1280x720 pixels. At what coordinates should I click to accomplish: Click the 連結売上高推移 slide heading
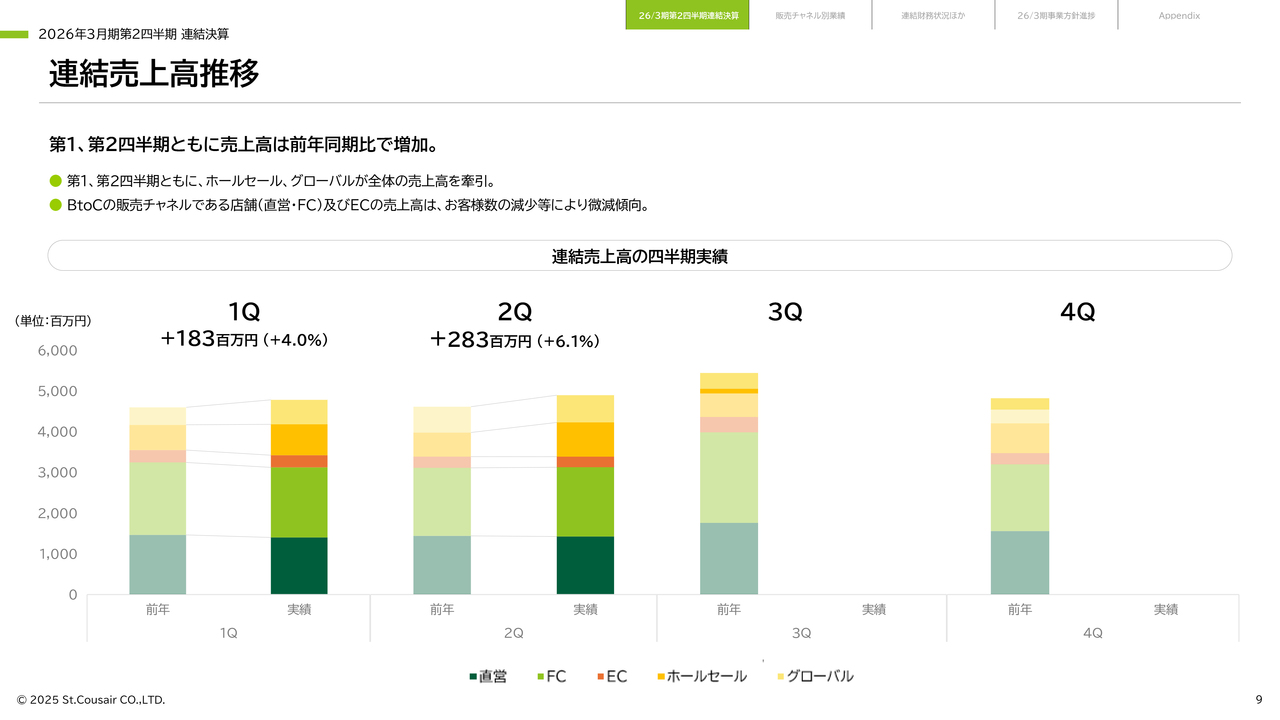click(154, 74)
